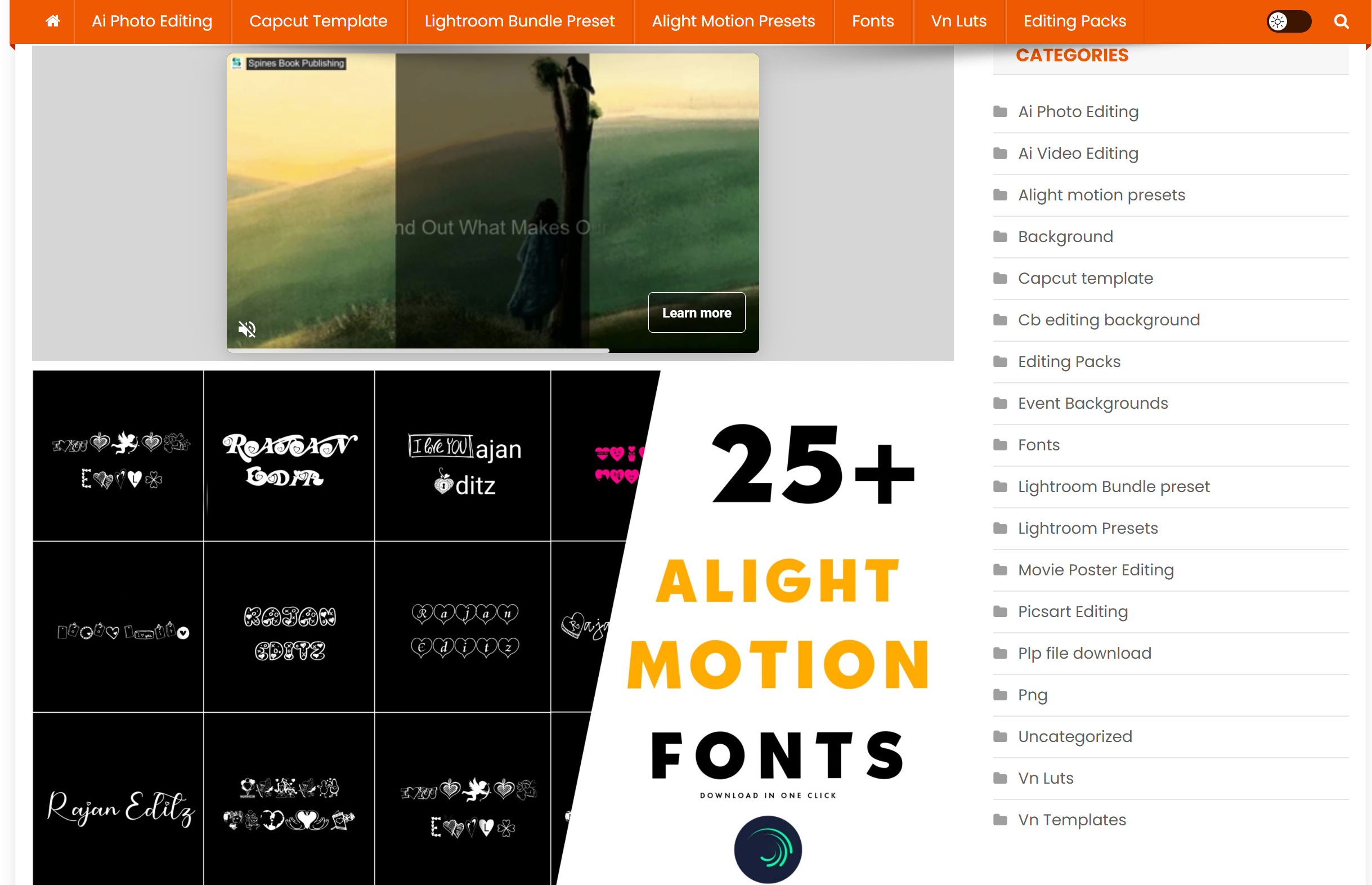This screenshot has width=1372, height=885.
Task: Click the home icon in the navbar
Action: 52,21
